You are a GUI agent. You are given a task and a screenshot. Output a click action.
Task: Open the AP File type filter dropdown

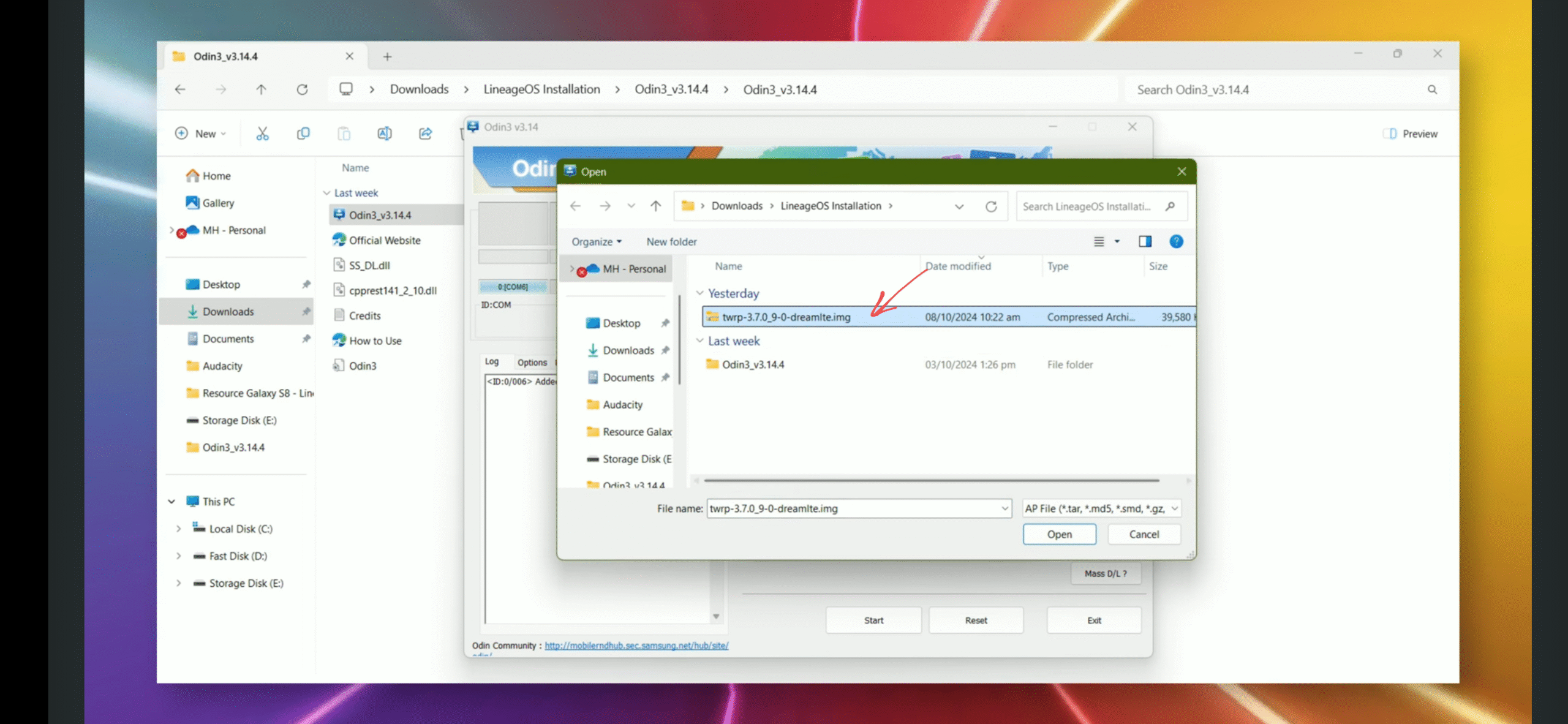[x=1101, y=508]
